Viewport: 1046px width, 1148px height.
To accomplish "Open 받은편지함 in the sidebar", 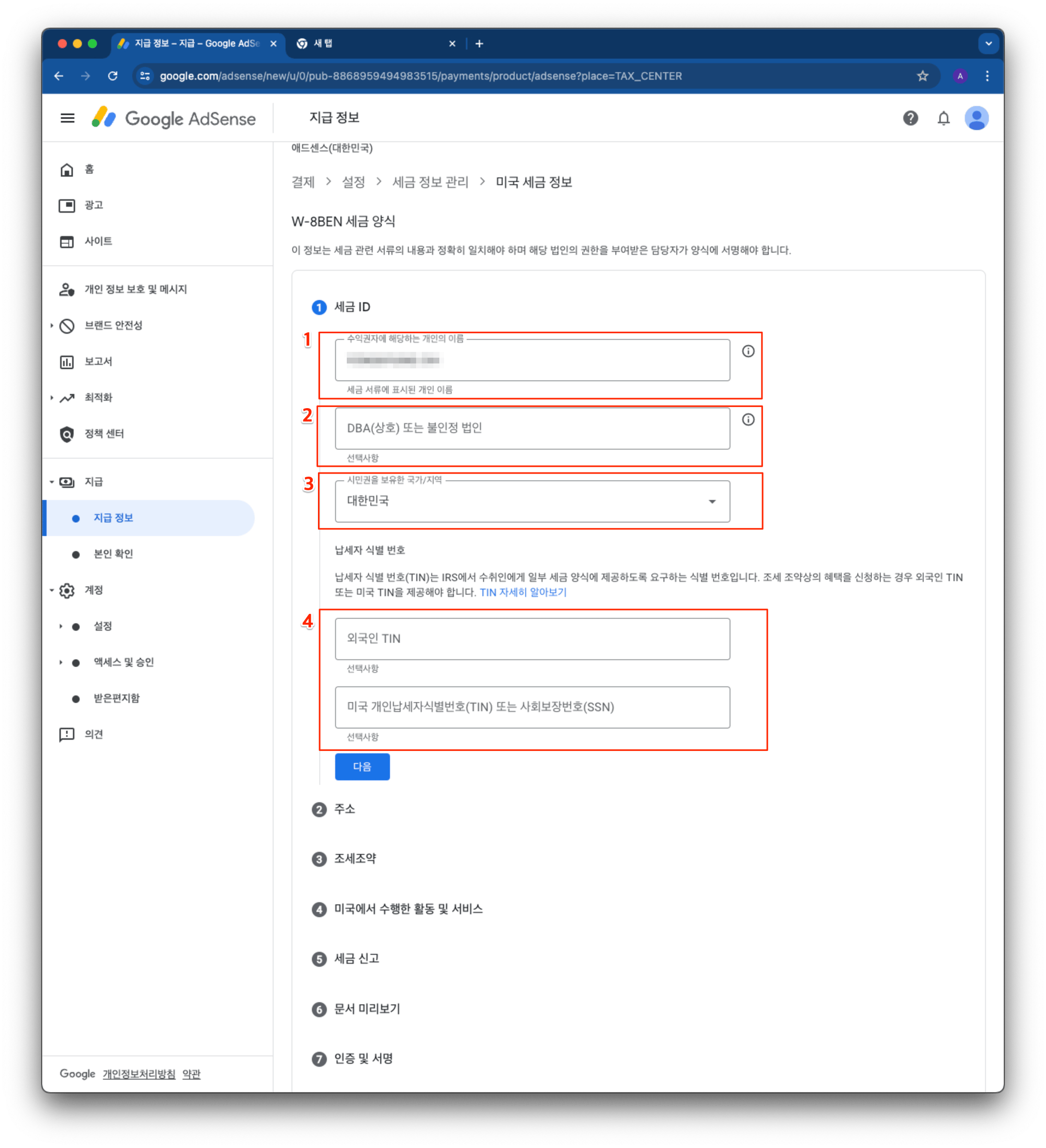I will [116, 698].
